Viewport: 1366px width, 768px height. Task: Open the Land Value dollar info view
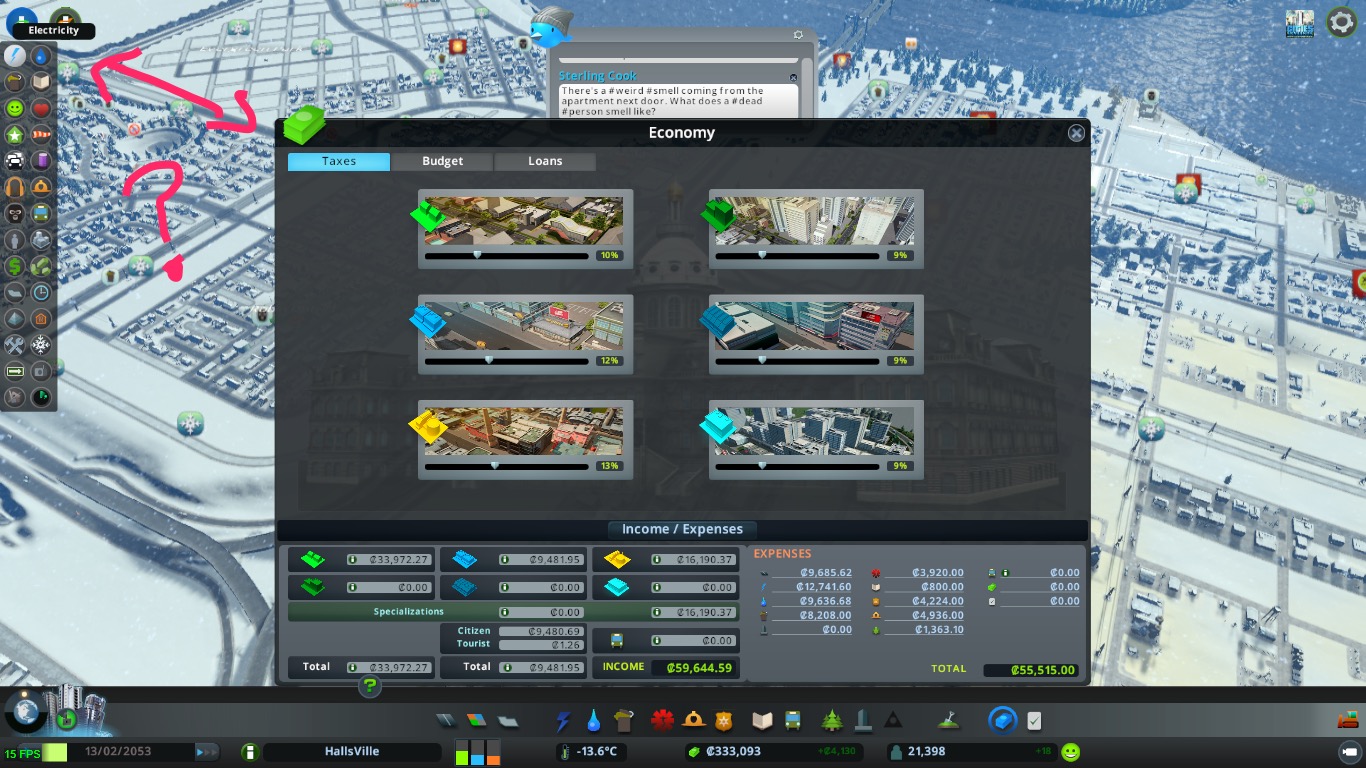tap(16, 266)
